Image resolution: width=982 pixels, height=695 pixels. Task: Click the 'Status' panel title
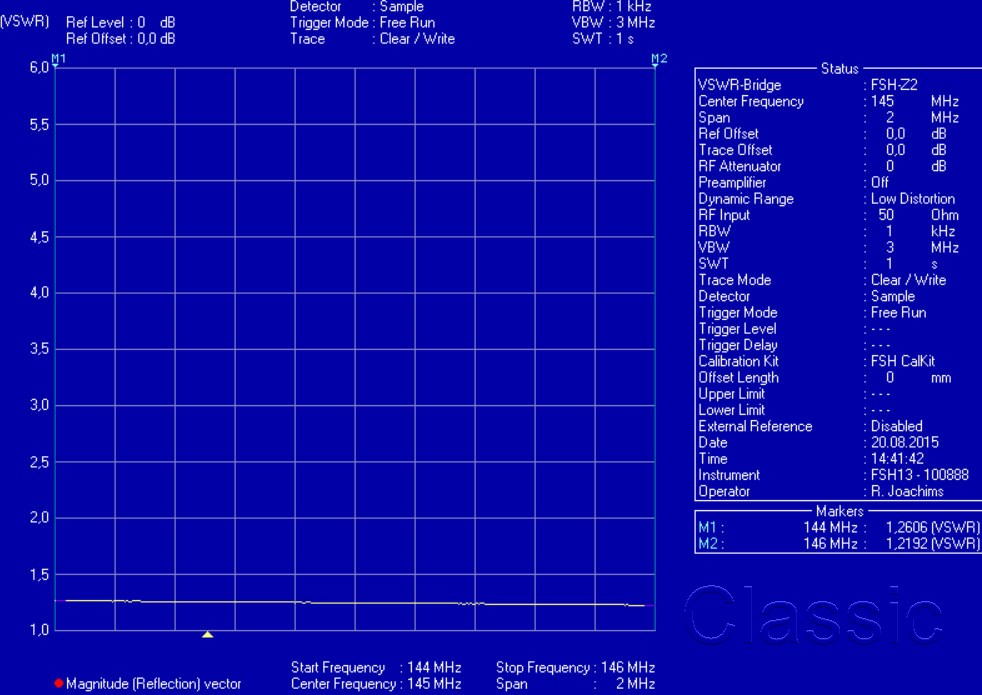839,69
